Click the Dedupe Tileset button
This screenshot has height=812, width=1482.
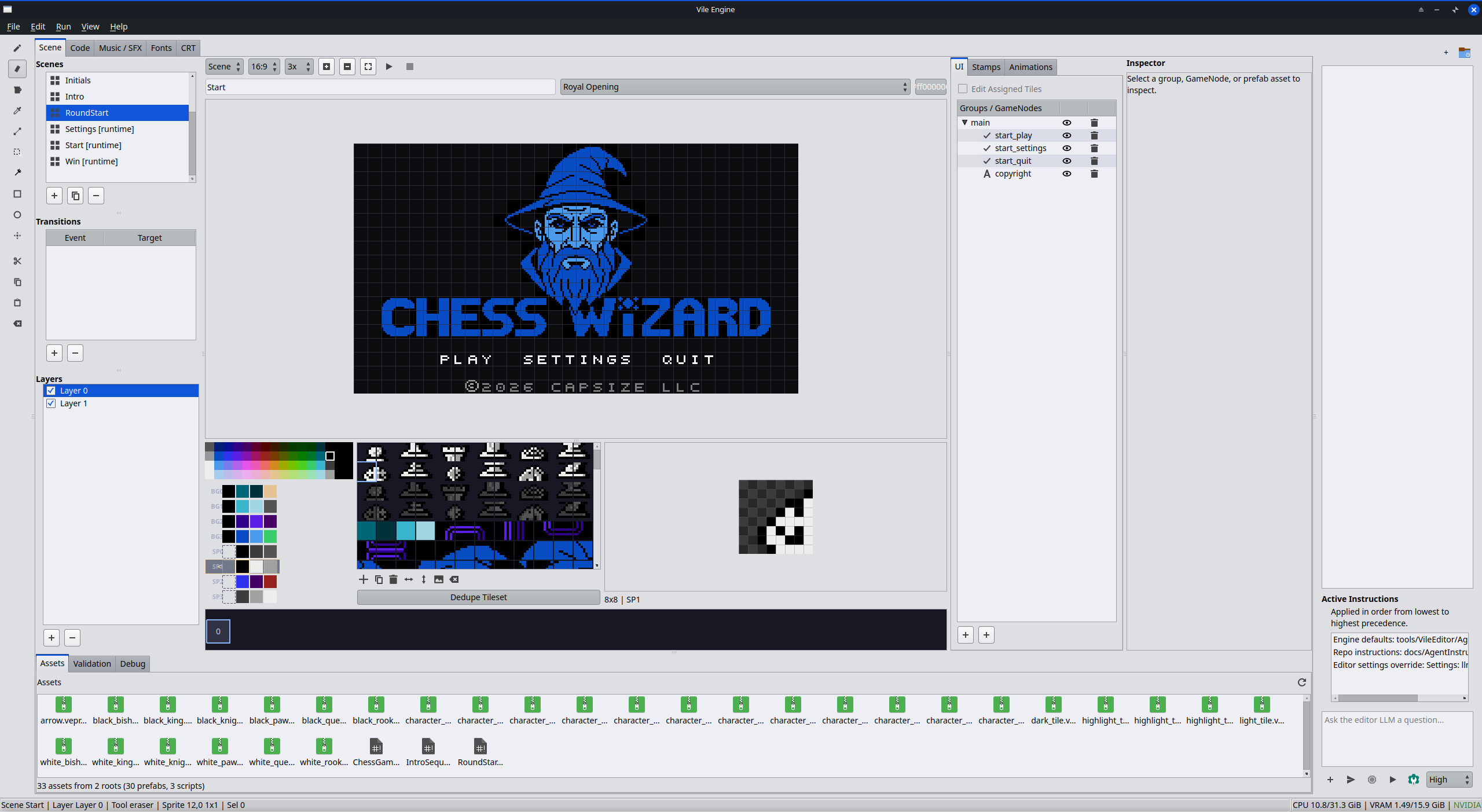(x=478, y=597)
